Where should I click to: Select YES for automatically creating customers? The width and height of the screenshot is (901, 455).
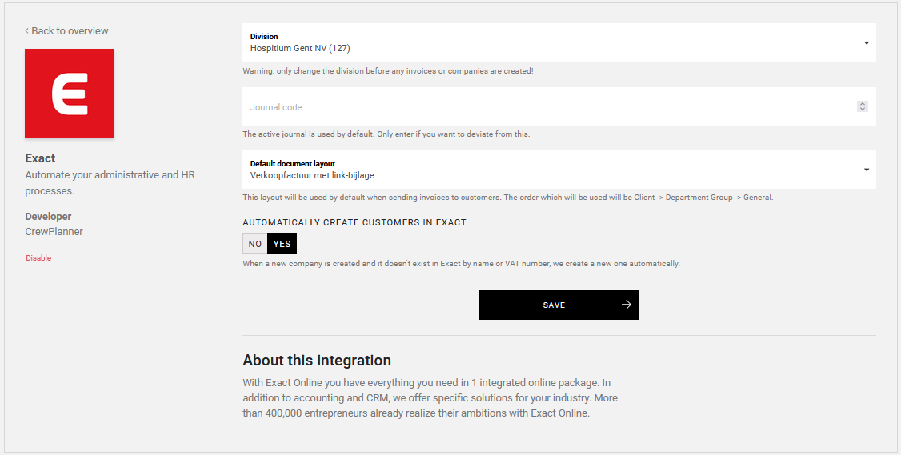pyautogui.click(x=282, y=243)
